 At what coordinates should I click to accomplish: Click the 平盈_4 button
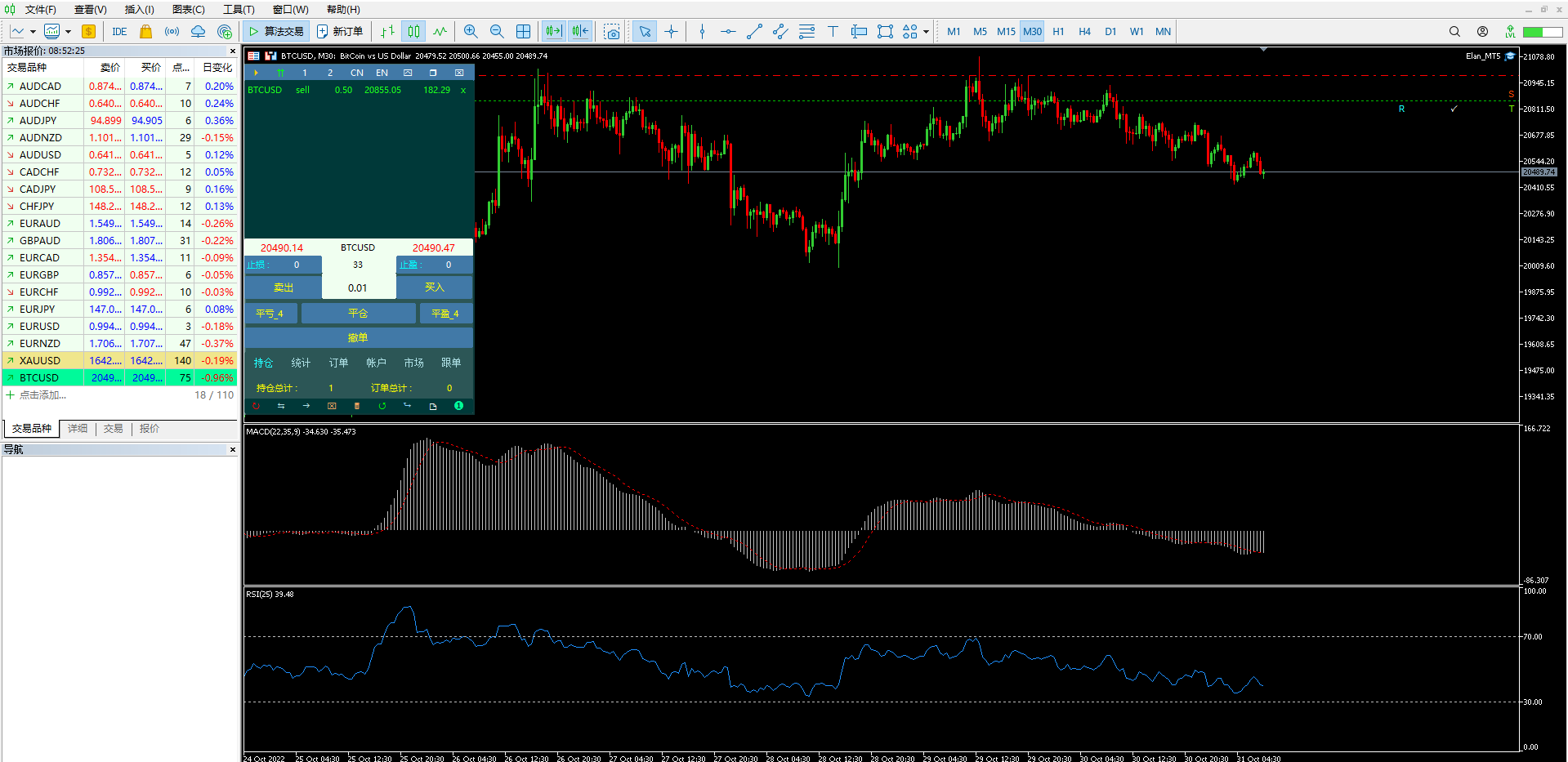click(x=445, y=314)
